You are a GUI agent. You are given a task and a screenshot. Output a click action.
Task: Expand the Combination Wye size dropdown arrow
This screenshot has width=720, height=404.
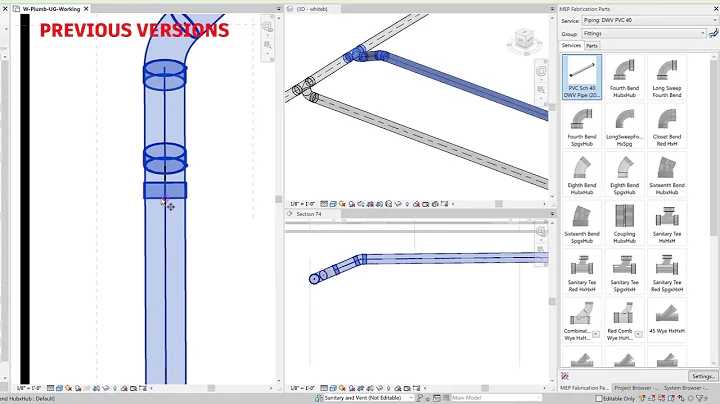[x=596, y=334]
